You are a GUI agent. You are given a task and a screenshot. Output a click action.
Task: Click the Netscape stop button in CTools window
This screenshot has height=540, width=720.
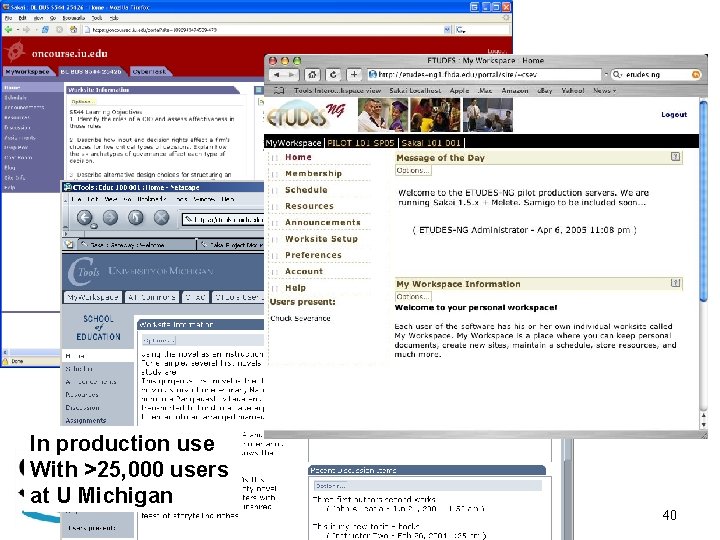pos(162,217)
